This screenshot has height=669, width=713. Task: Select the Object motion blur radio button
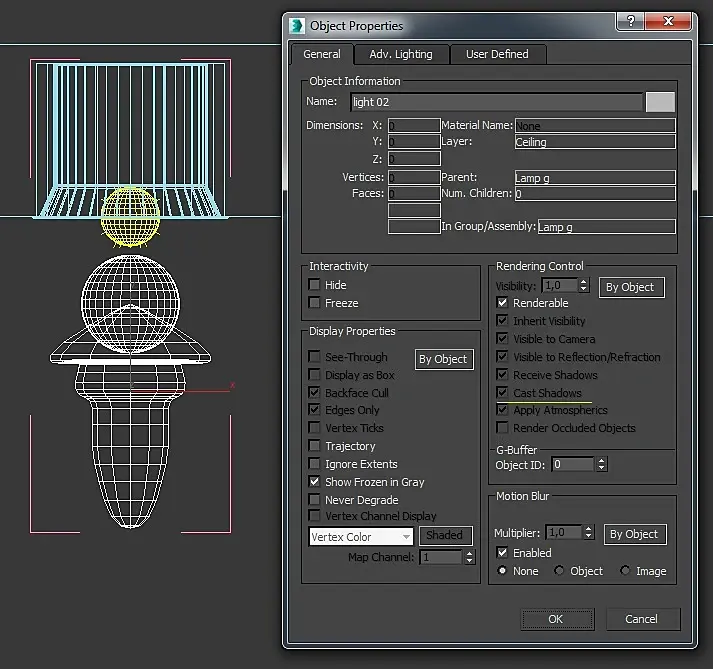tap(559, 570)
